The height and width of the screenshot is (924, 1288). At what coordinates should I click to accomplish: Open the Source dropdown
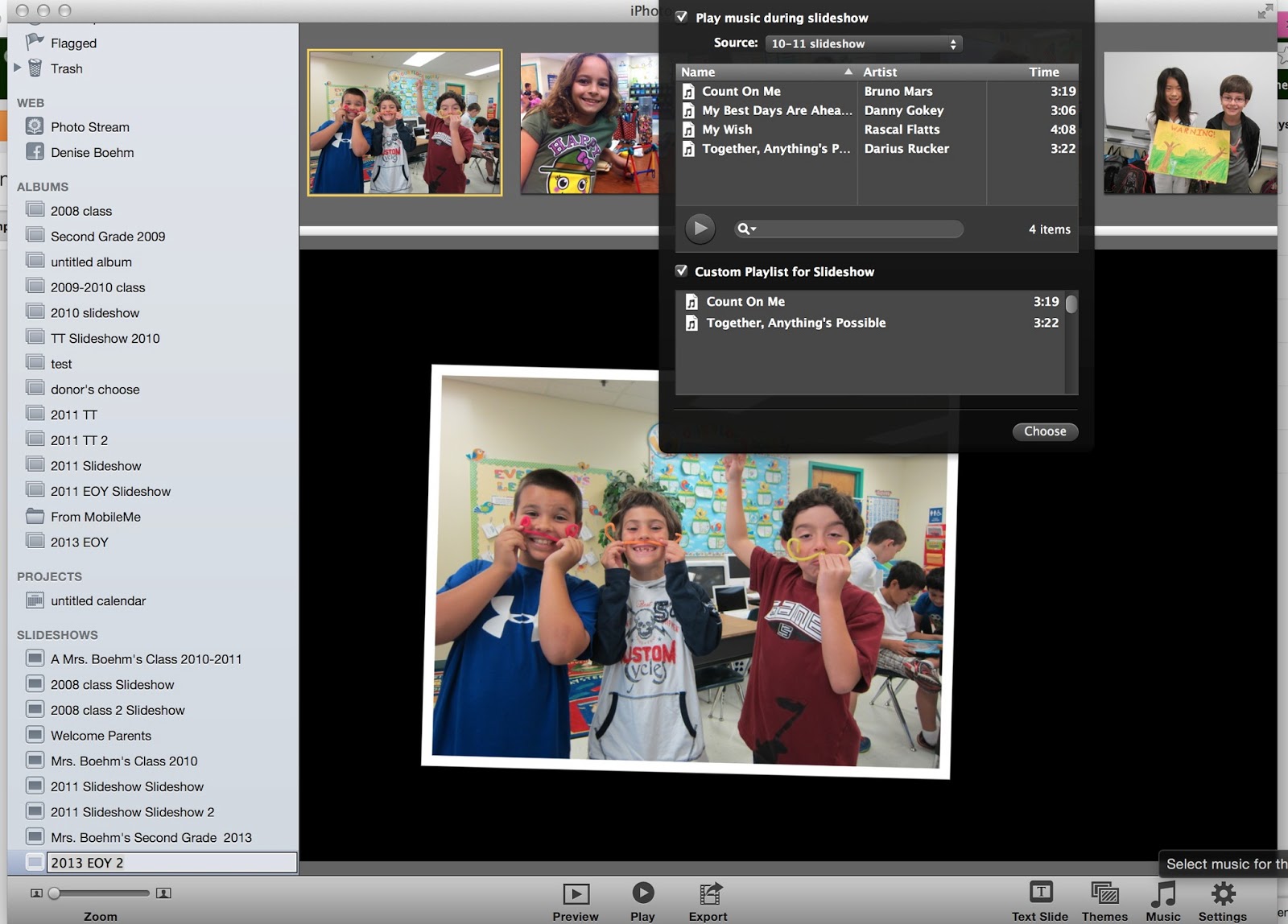point(862,43)
